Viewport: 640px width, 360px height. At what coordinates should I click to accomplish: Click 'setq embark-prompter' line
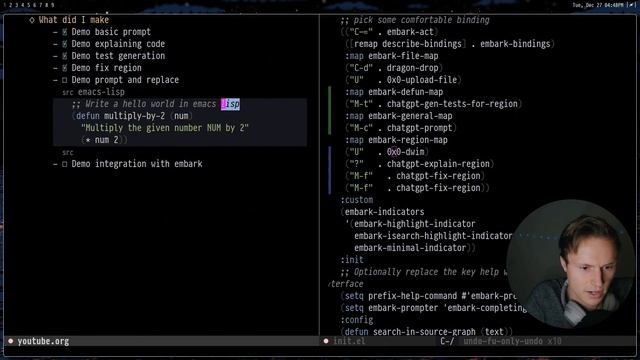433,308
